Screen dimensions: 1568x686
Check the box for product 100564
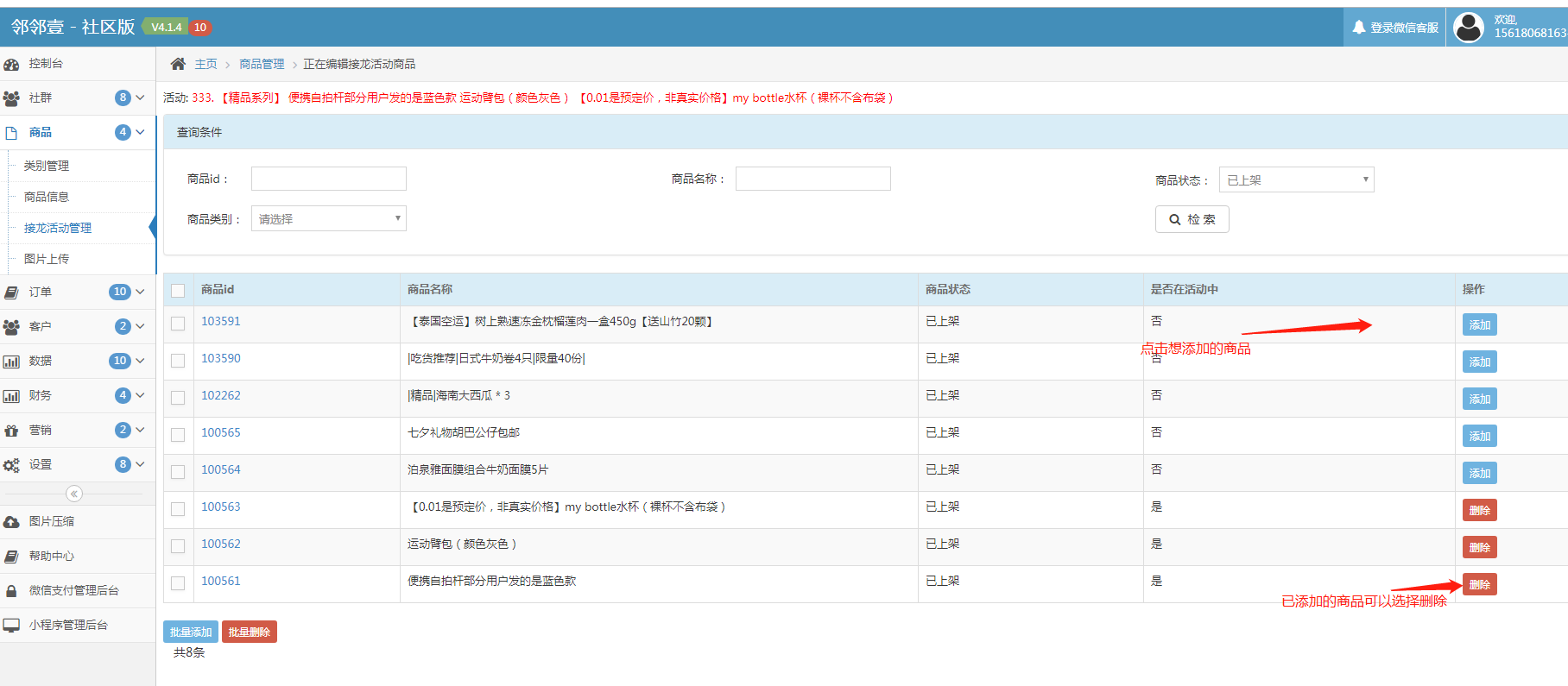pyautogui.click(x=178, y=472)
